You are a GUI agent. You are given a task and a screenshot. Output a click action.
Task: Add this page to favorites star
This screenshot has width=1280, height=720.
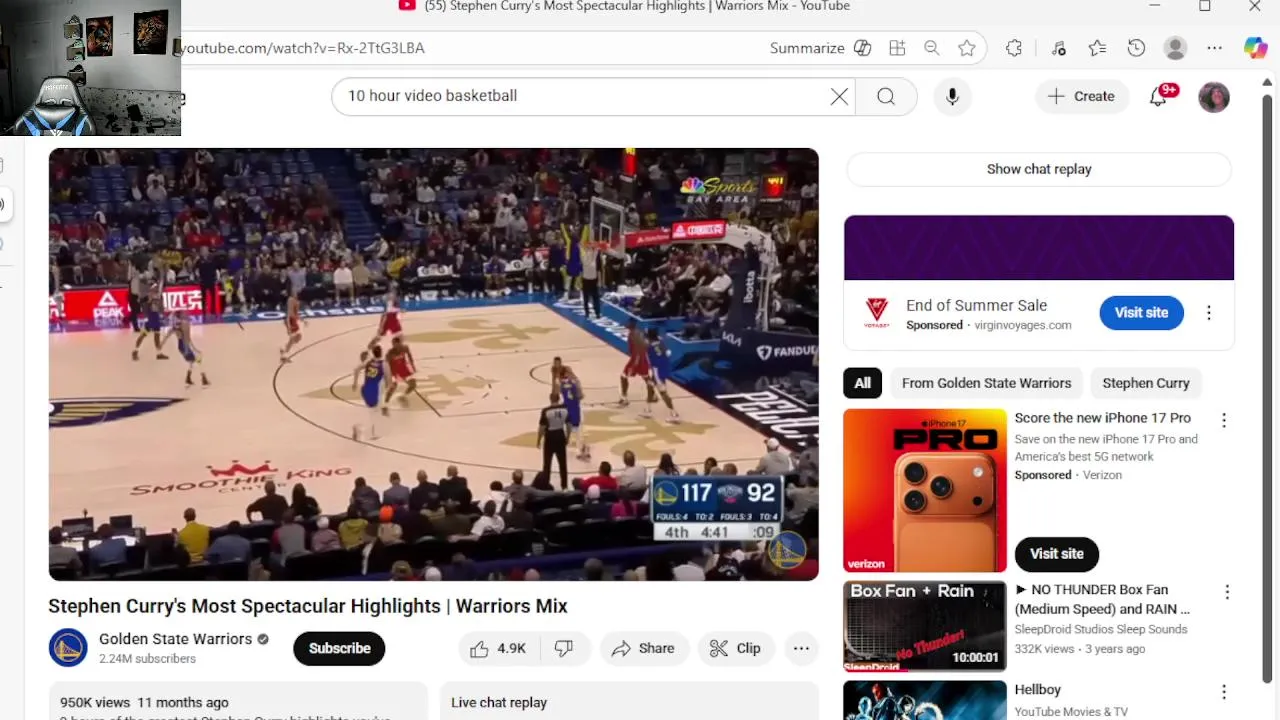[x=967, y=48]
